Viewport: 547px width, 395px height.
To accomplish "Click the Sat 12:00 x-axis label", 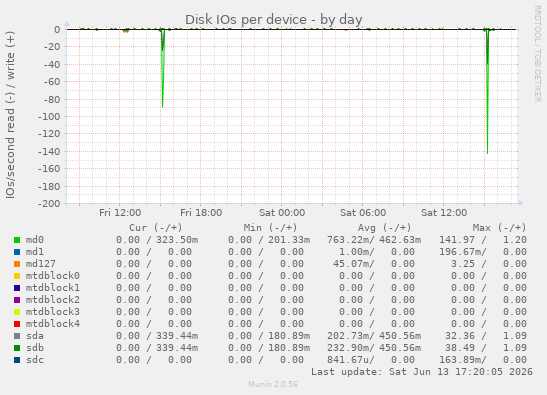I will tap(444, 213).
